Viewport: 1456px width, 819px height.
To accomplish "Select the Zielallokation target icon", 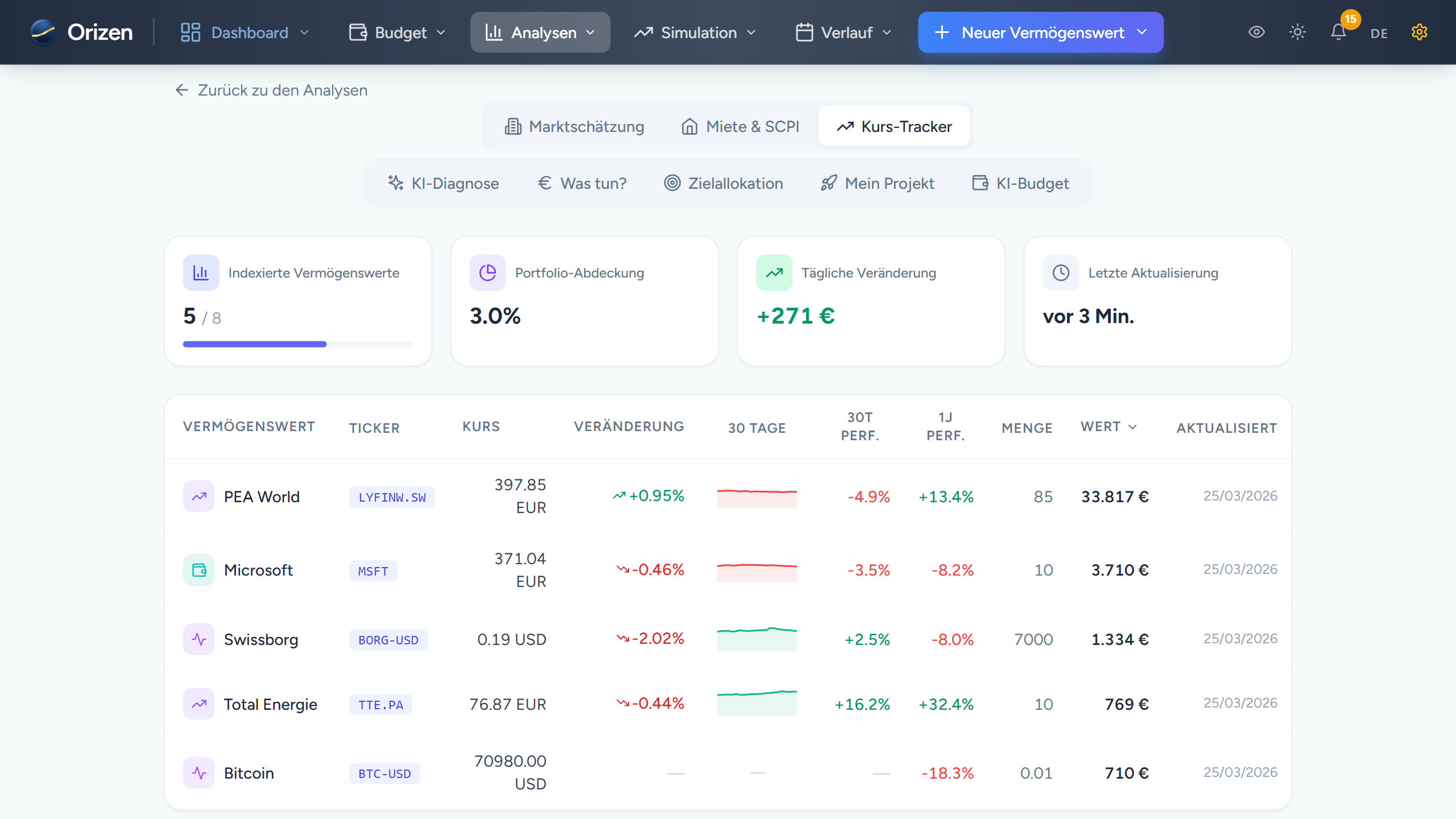I will 672,183.
